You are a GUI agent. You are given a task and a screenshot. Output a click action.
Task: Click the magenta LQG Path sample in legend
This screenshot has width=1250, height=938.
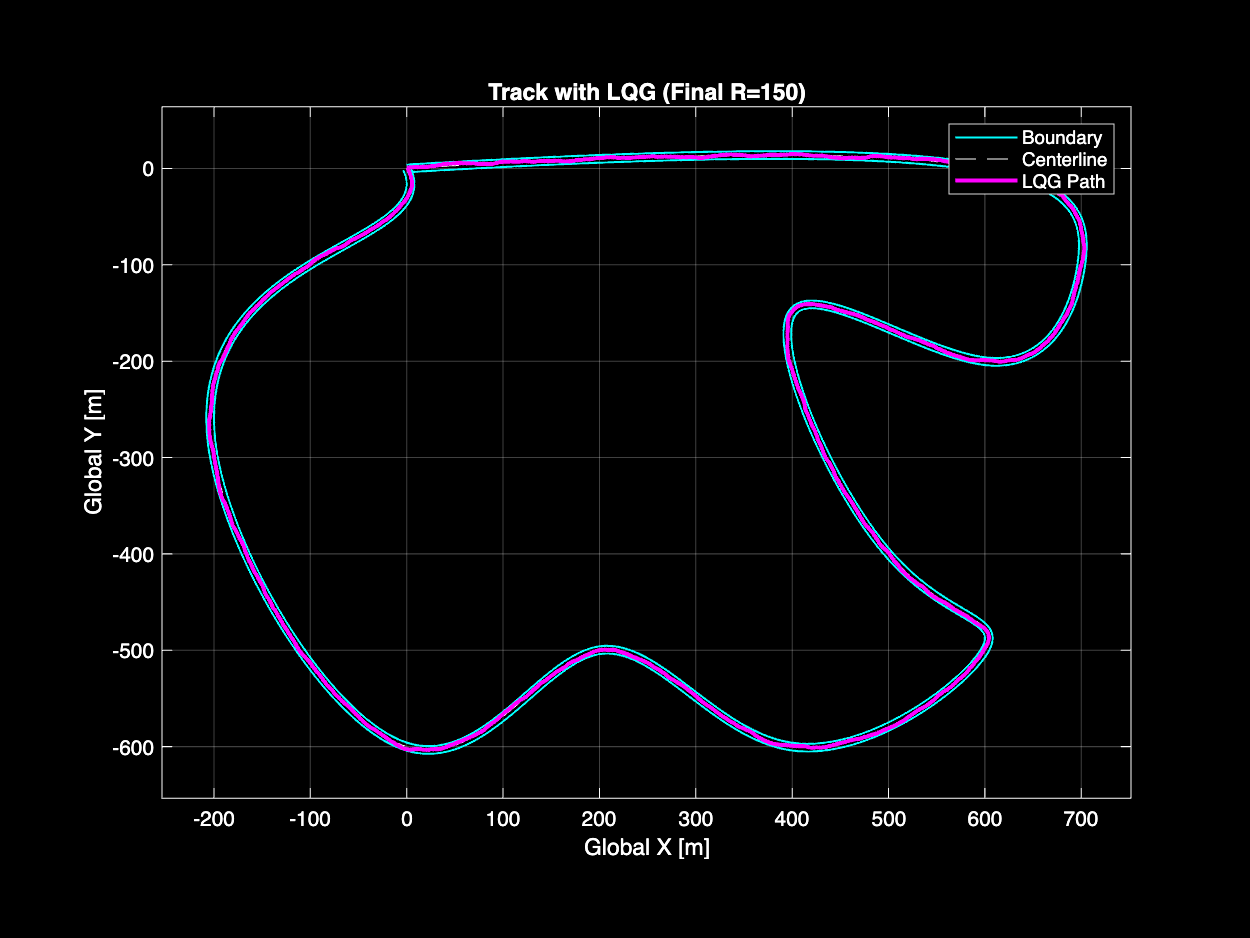coord(985,182)
